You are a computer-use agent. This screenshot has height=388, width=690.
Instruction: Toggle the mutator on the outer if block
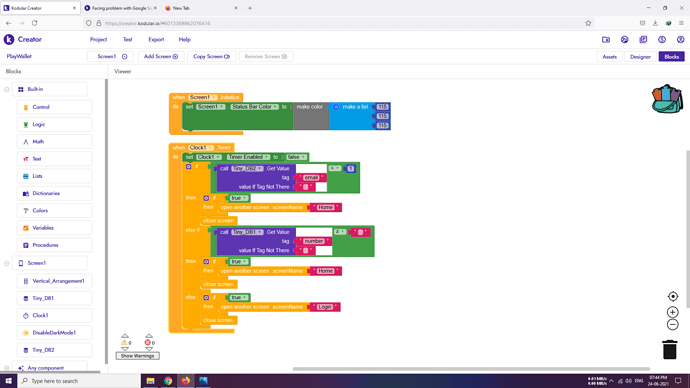tap(188, 167)
